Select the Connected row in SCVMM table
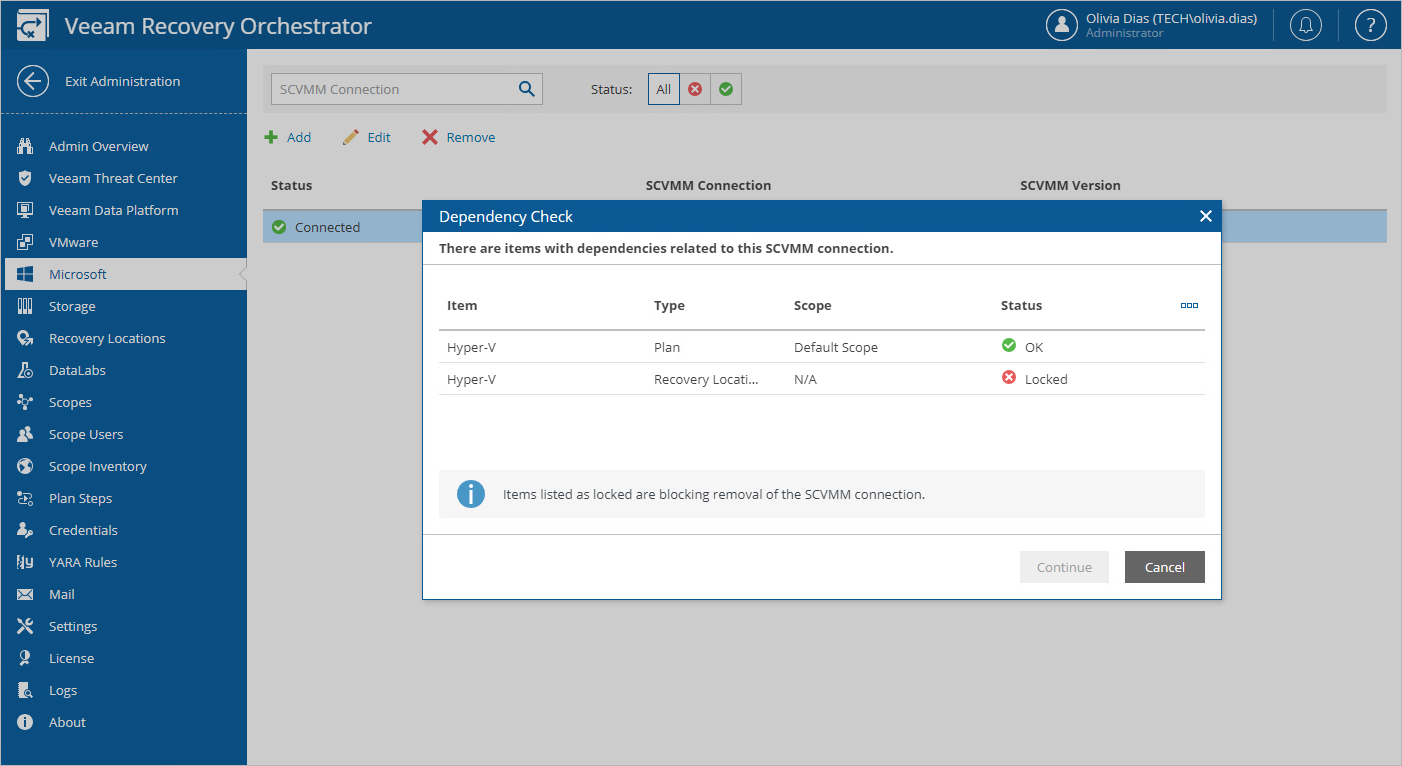This screenshot has width=1402, height=766. point(825,227)
